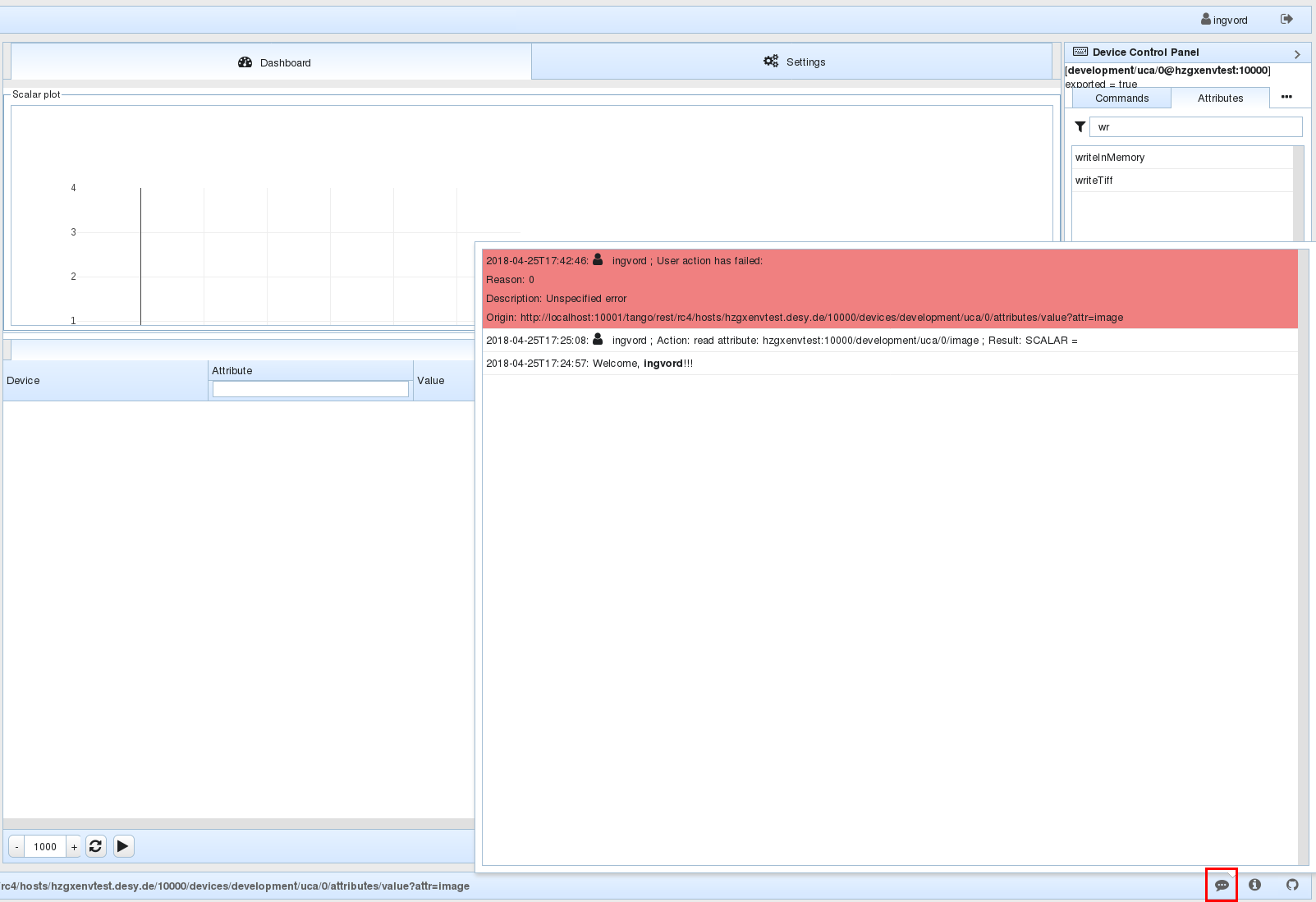Screen dimensions: 1316x902
Task: Click the Welcome ingvord log entry
Action: coord(890,363)
